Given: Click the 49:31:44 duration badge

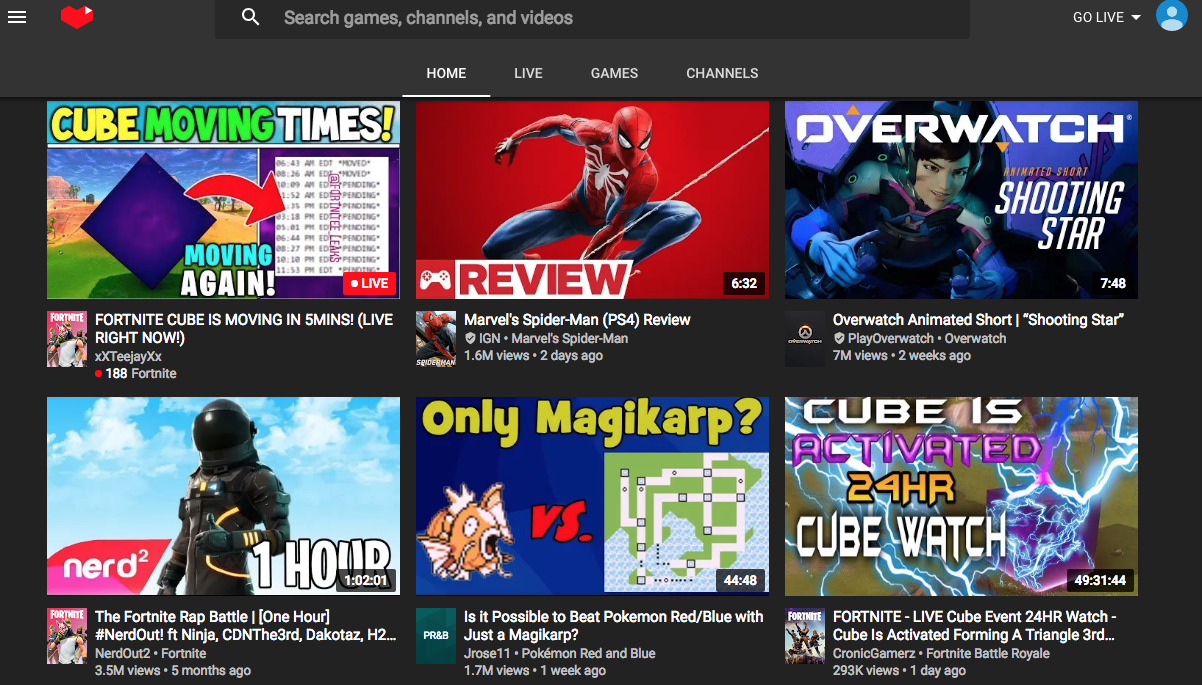Looking at the screenshot, I should (x=1100, y=580).
